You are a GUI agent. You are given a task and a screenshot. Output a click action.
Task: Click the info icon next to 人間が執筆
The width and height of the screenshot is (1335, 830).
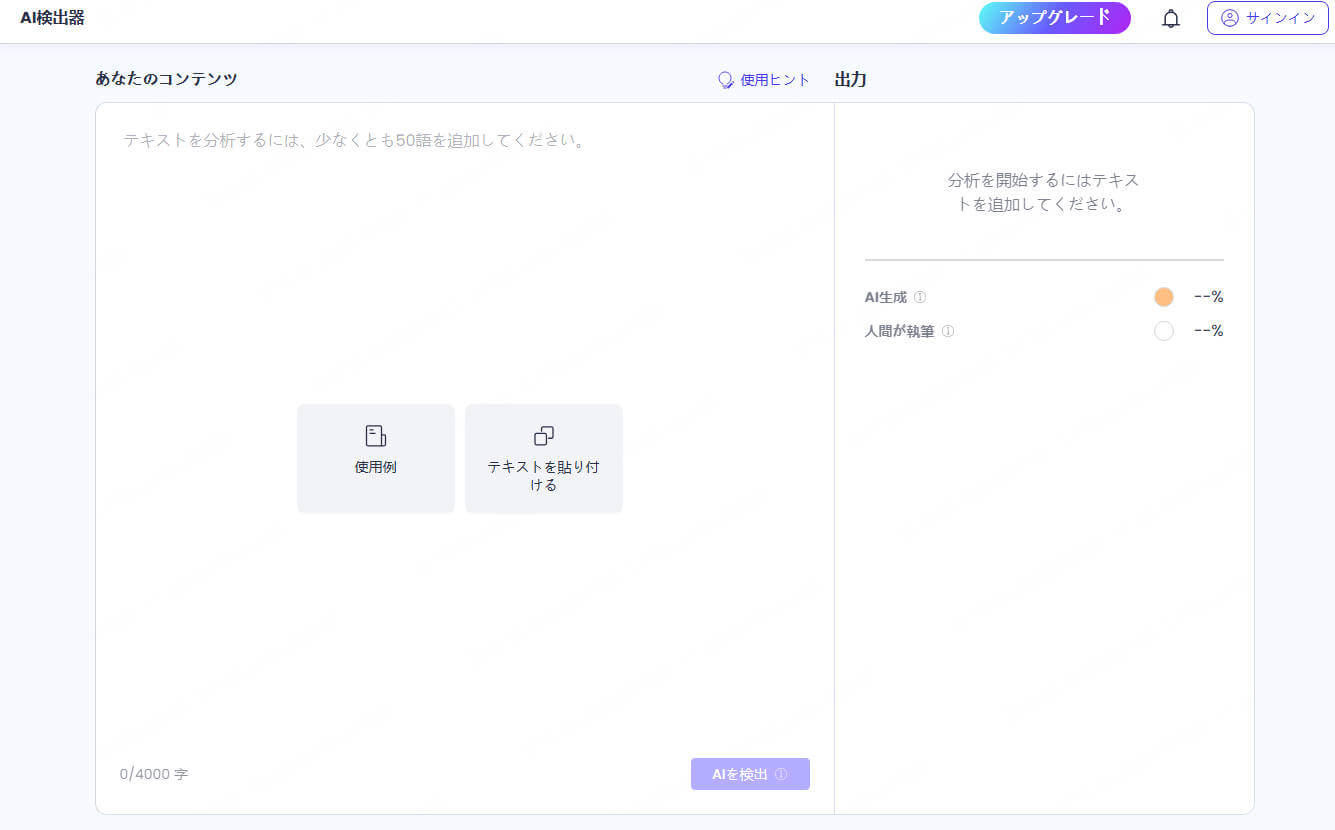[x=948, y=331]
